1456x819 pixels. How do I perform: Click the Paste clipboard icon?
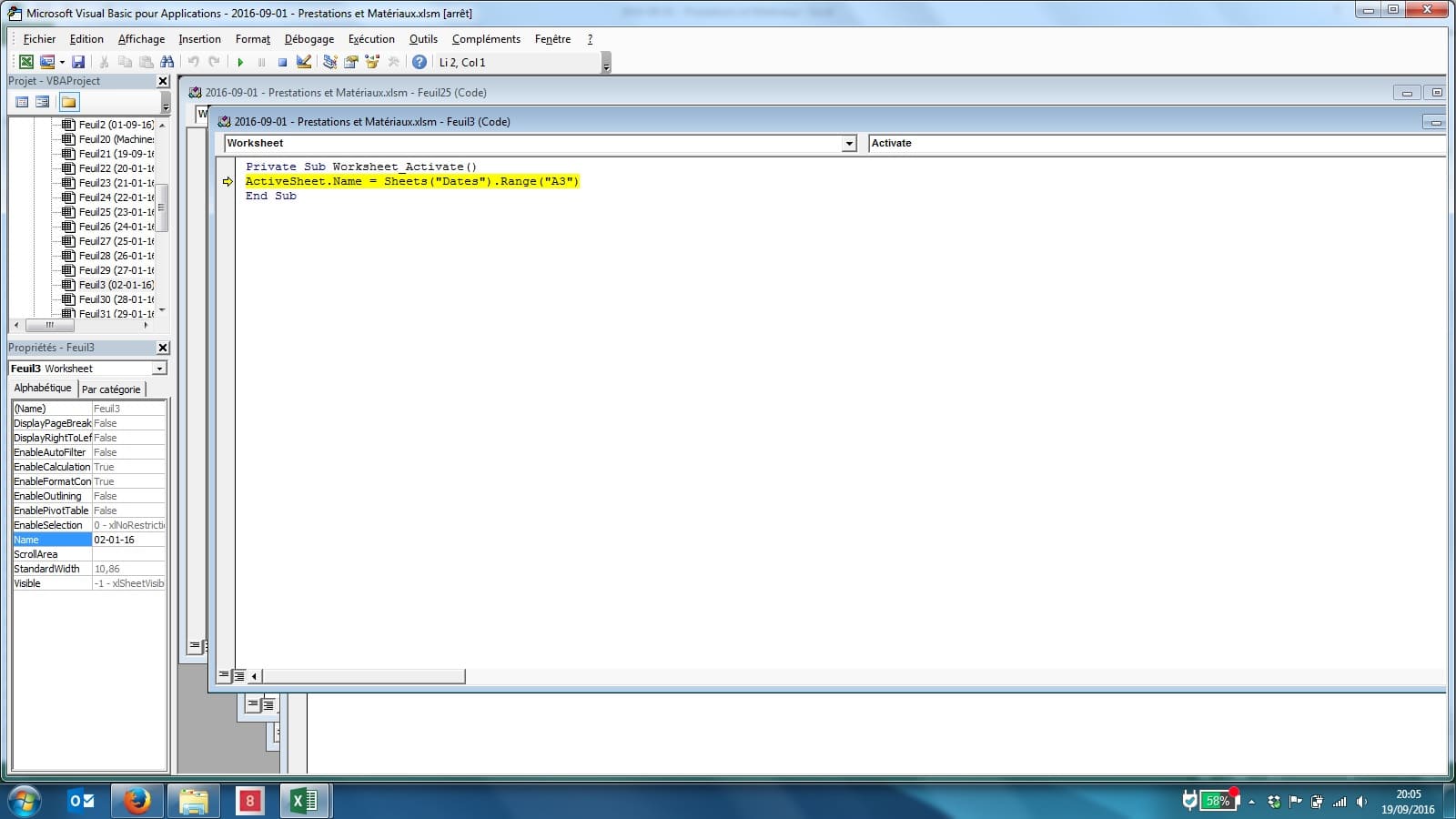click(146, 62)
